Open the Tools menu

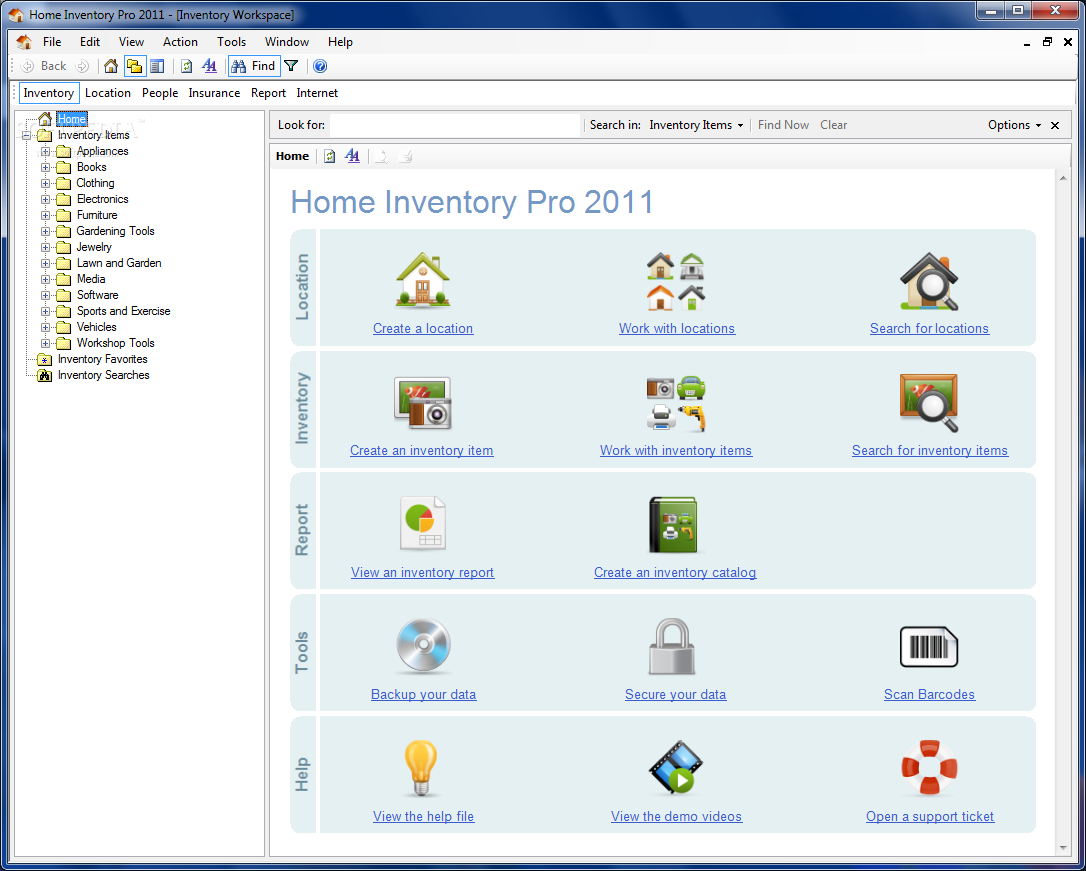pos(231,42)
